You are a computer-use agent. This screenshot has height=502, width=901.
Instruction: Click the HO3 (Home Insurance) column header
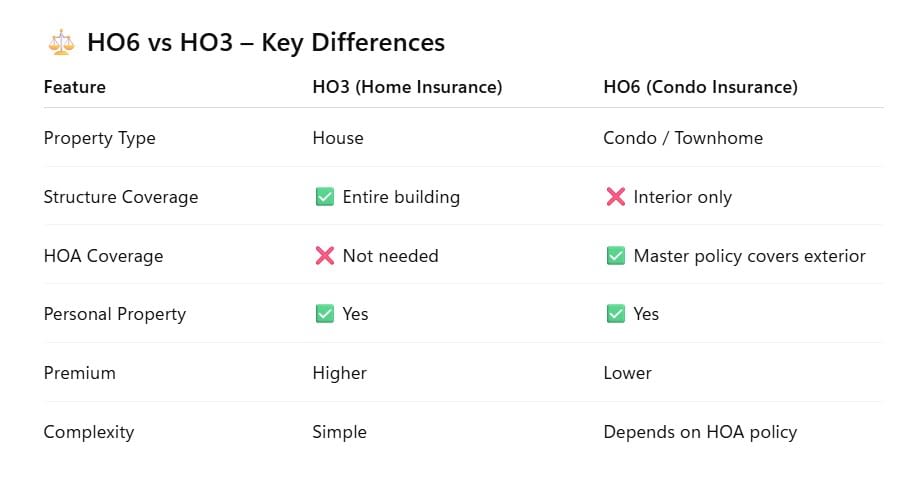pos(407,87)
